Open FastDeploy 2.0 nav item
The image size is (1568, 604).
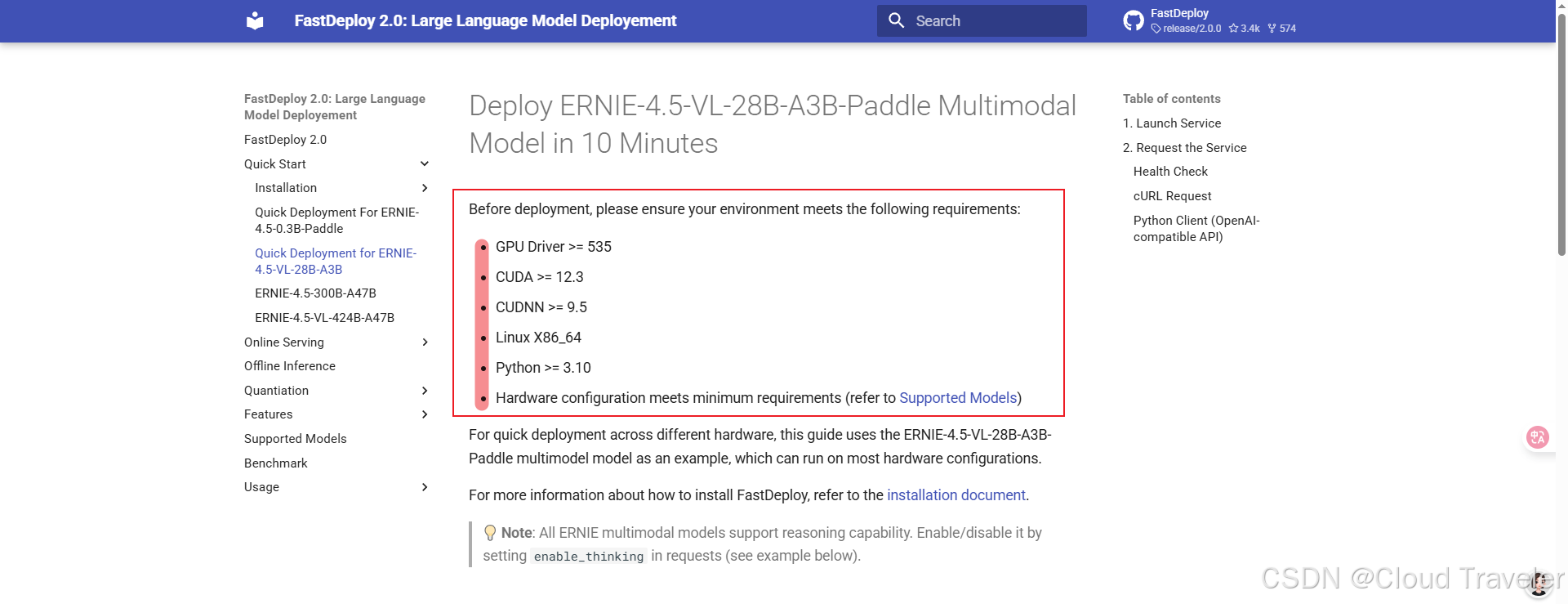pyautogui.click(x=285, y=140)
